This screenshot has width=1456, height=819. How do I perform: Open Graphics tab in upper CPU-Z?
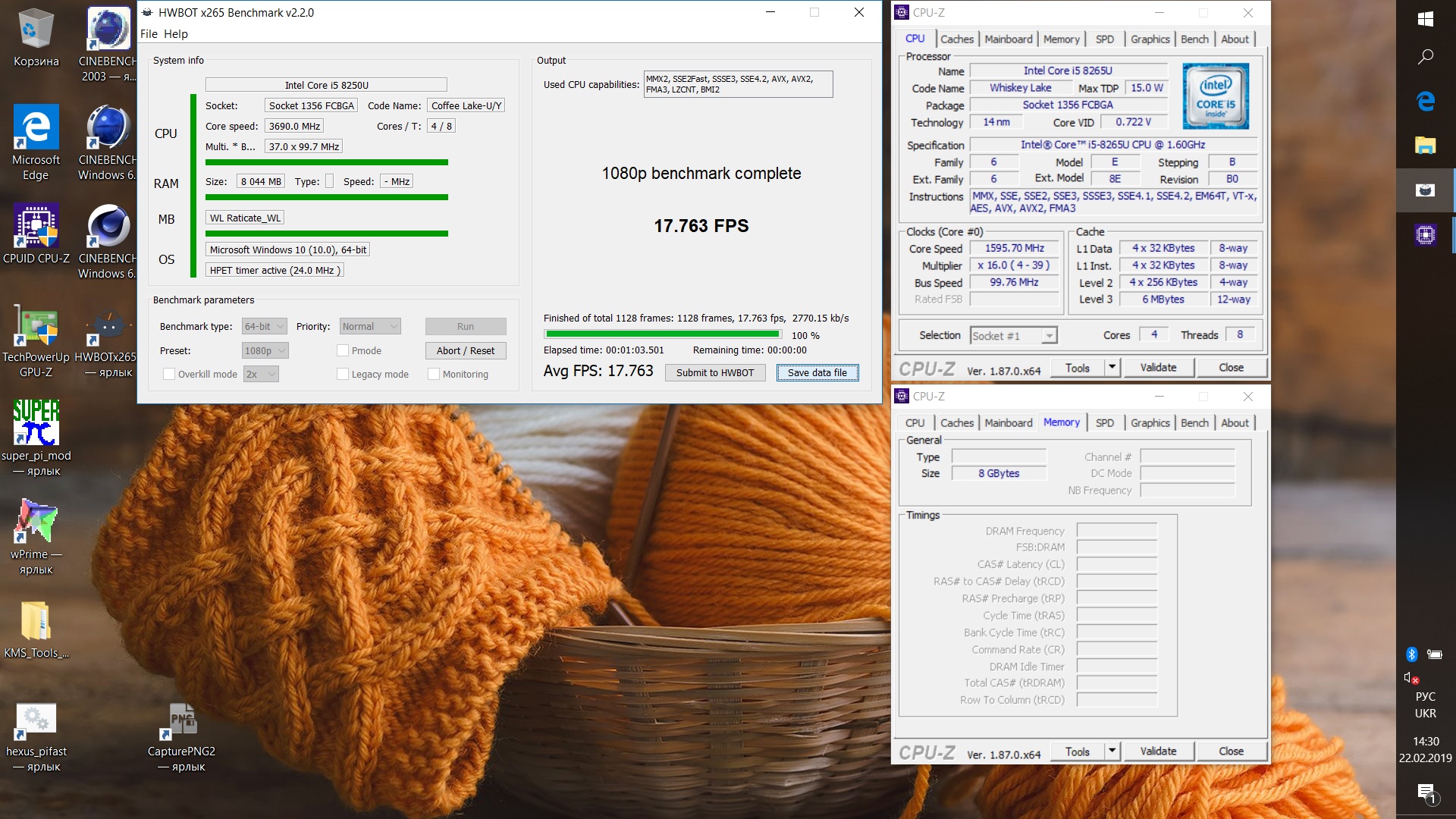(x=1150, y=39)
